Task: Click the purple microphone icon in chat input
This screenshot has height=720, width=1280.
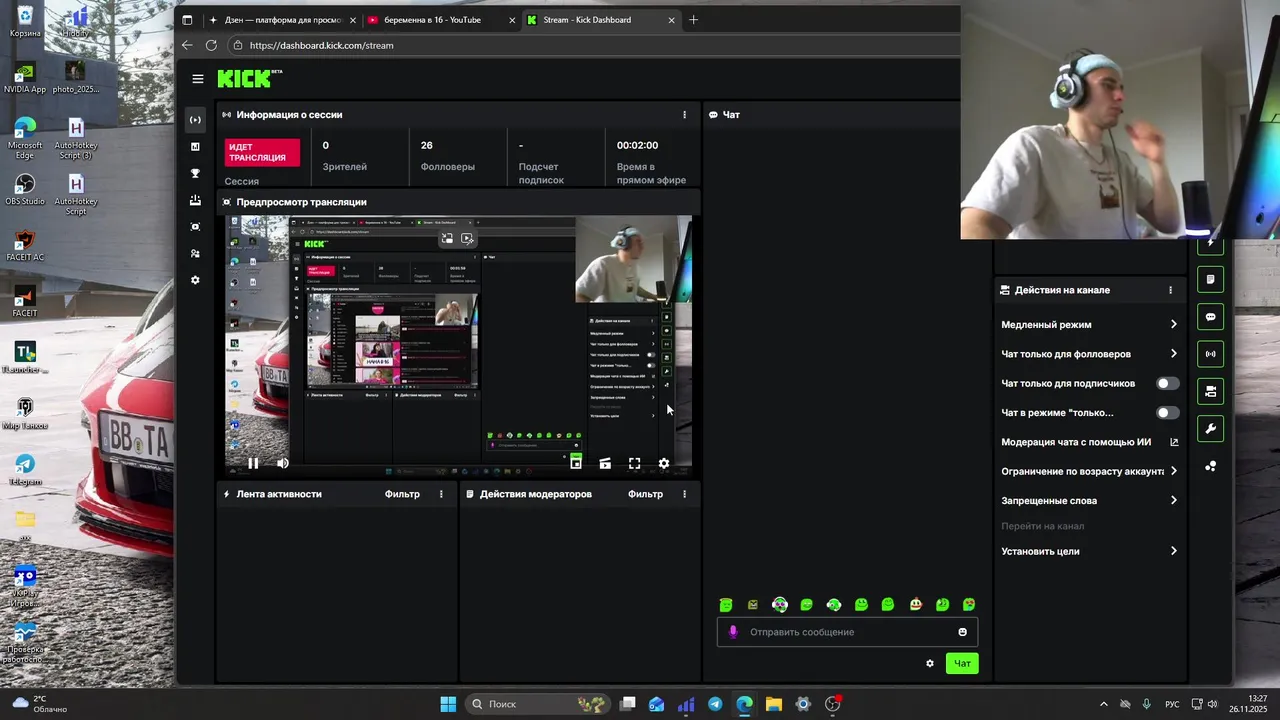Action: click(733, 632)
